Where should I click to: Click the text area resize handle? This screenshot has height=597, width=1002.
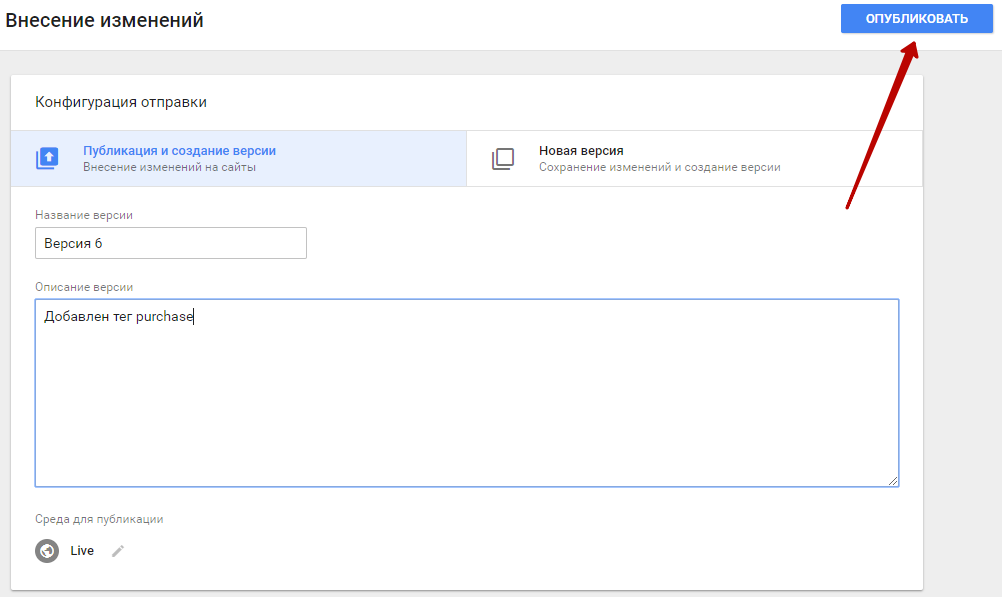[893, 481]
